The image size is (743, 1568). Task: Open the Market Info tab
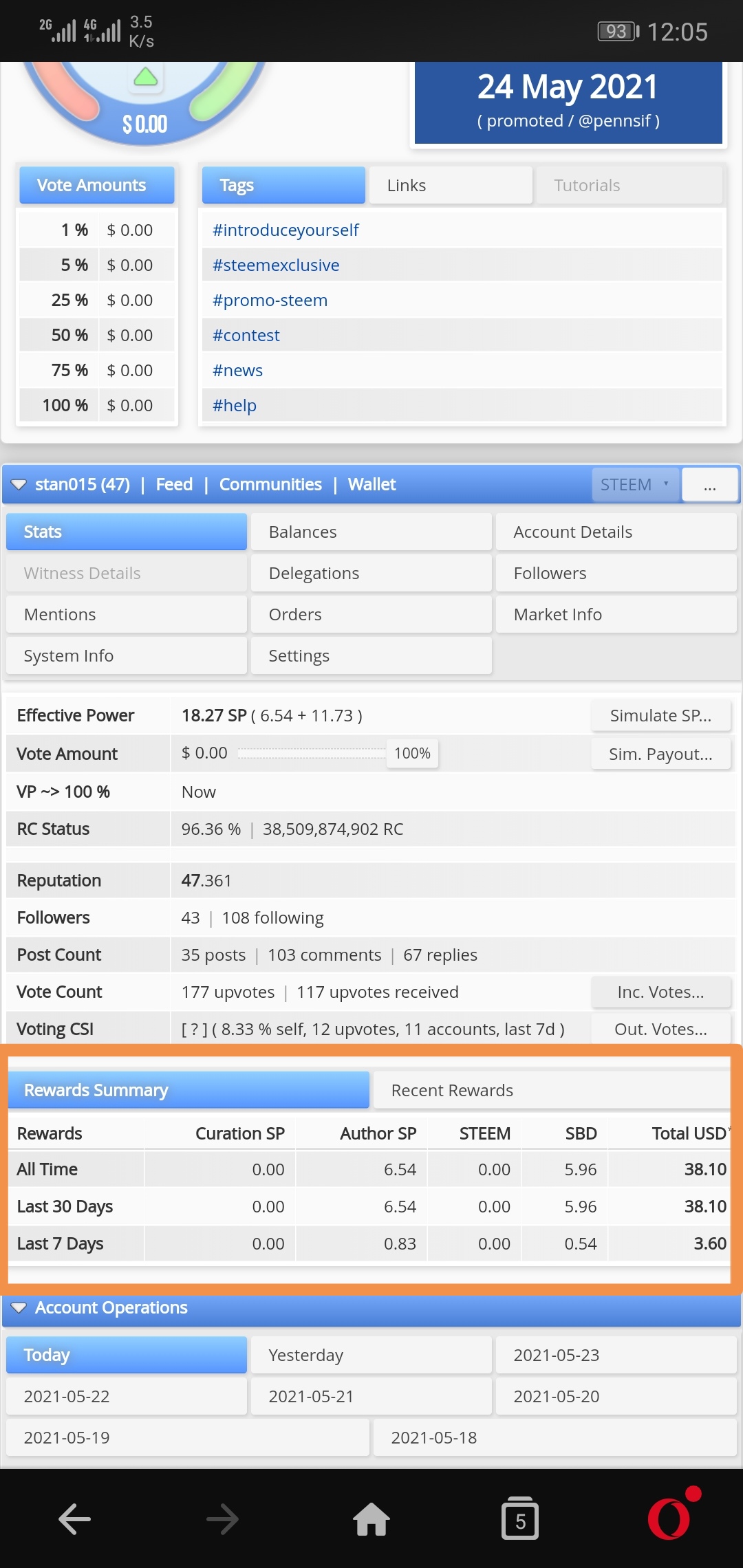[x=616, y=614]
